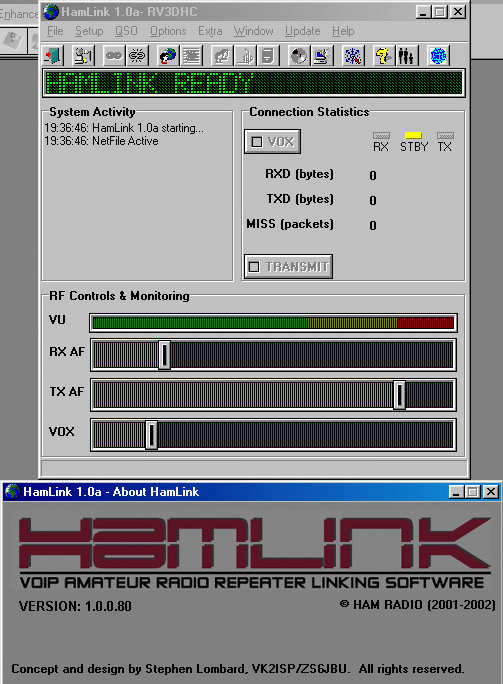Toggle the TRANSMIT checkbox
This screenshot has width=503, height=684.
tap(254, 267)
